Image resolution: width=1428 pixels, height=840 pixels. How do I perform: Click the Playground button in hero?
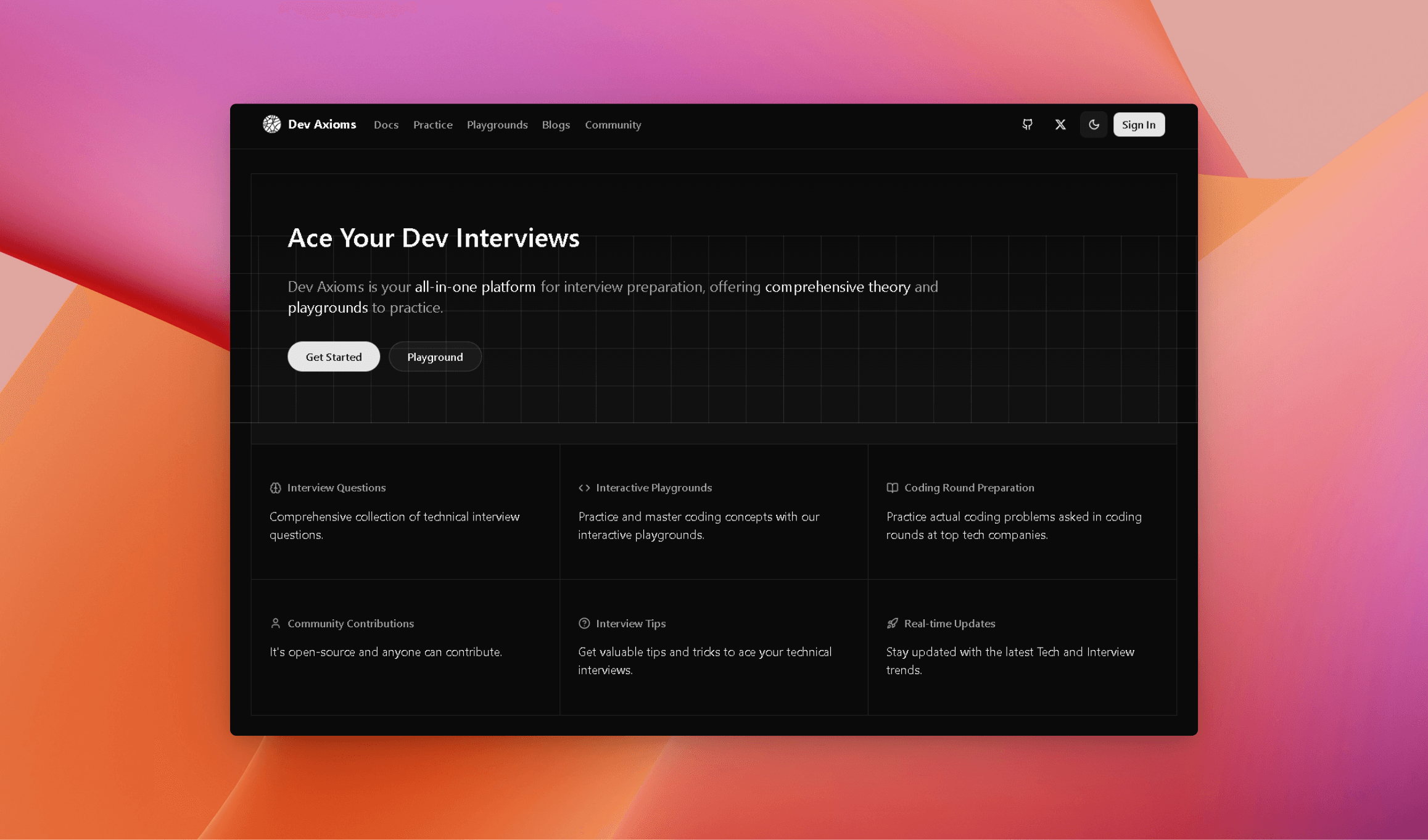tap(435, 357)
